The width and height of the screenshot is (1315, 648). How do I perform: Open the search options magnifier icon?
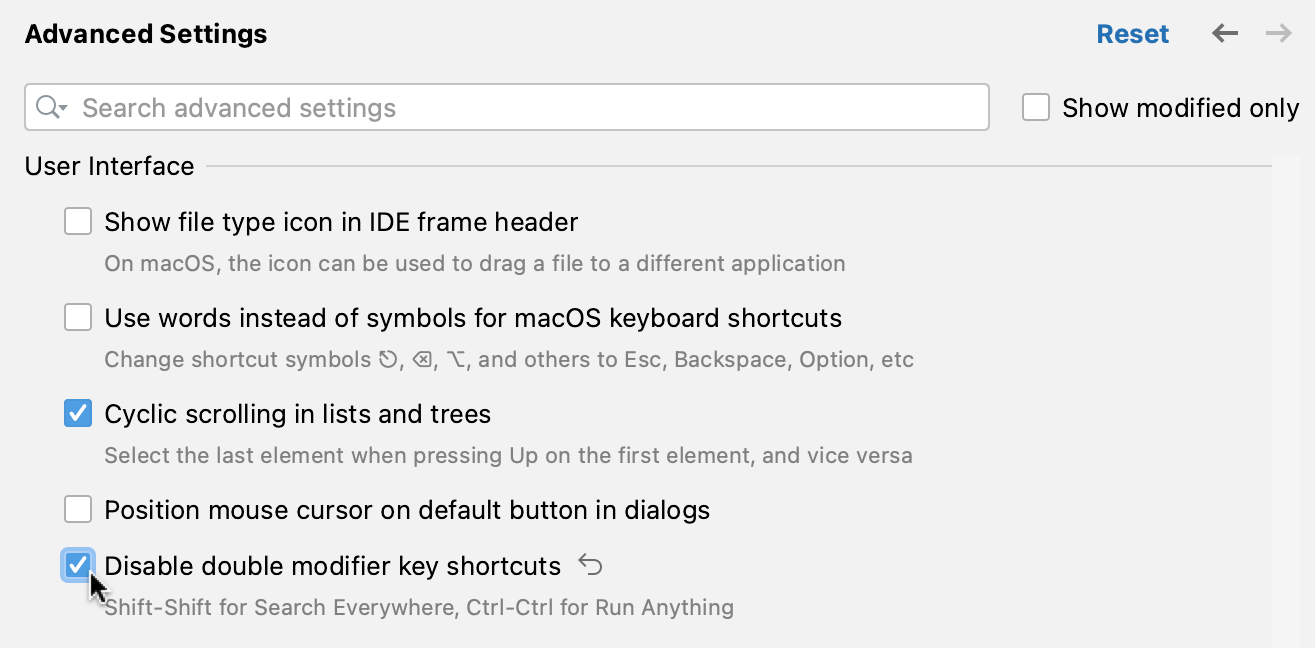click(46, 107)
